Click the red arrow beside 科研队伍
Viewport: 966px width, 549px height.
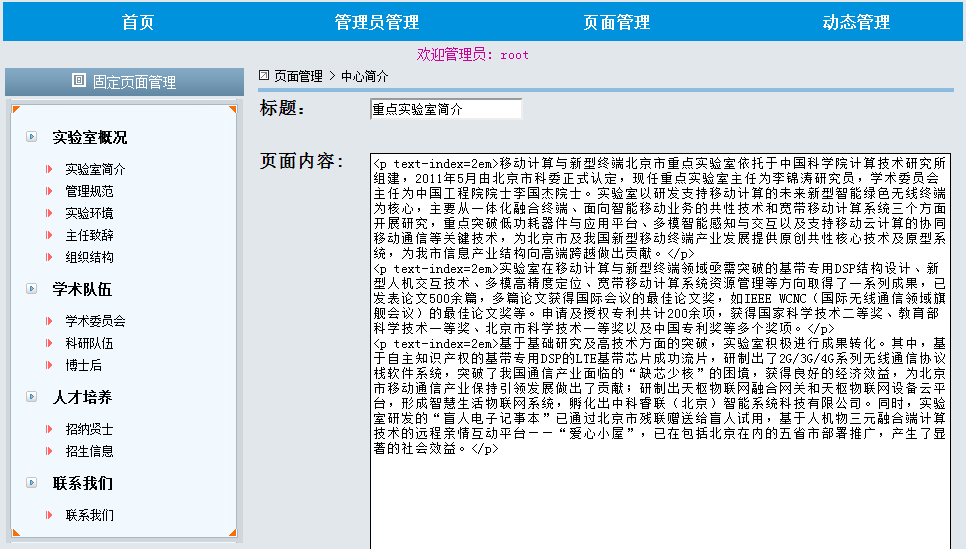(49, 343)
